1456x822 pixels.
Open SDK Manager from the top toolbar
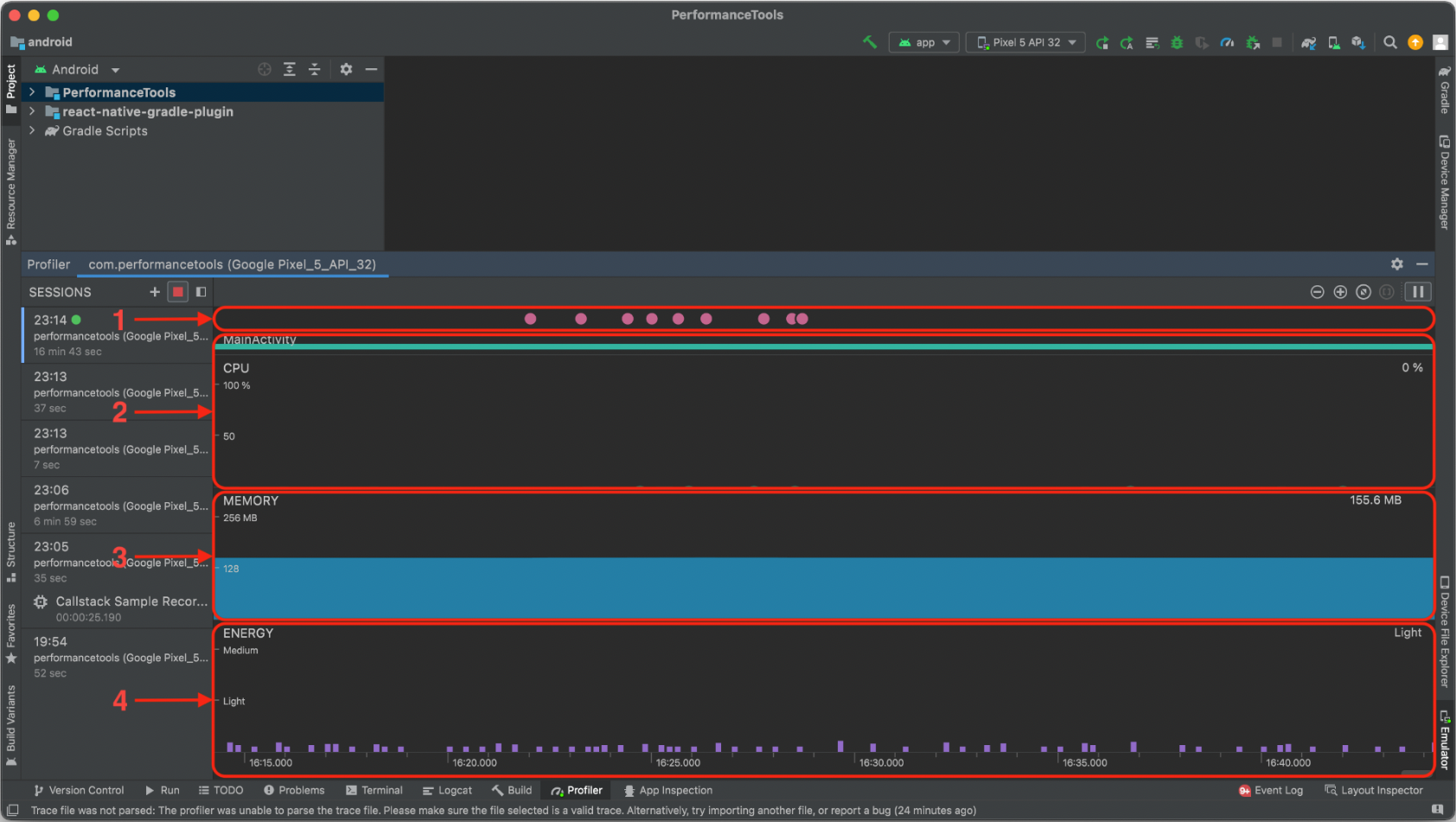click(x=1358, y=42)
